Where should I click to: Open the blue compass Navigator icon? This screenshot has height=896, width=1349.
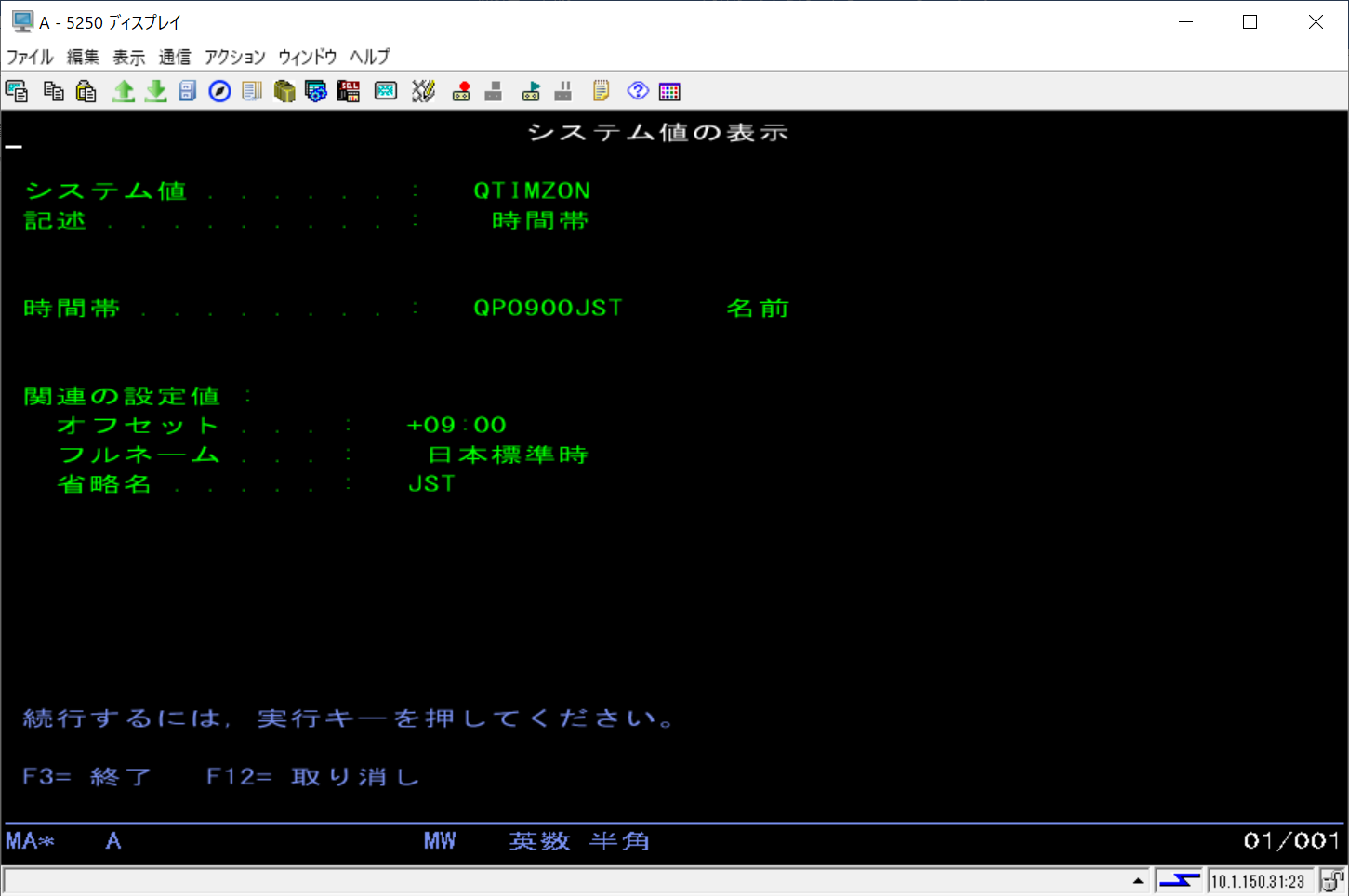(219, 91)
